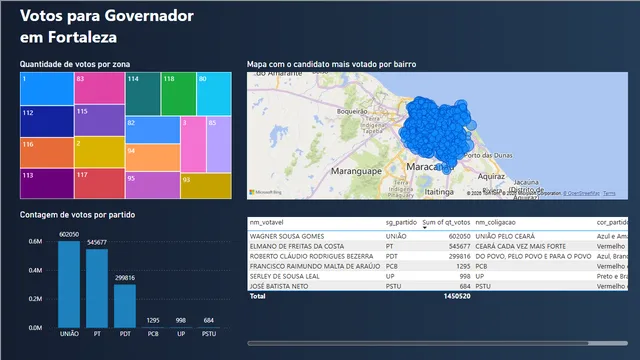Click the Contagem de votos por partido title
Image resolution: width=640 pixels, height=360 pixels.
click(x=77, y=215)
